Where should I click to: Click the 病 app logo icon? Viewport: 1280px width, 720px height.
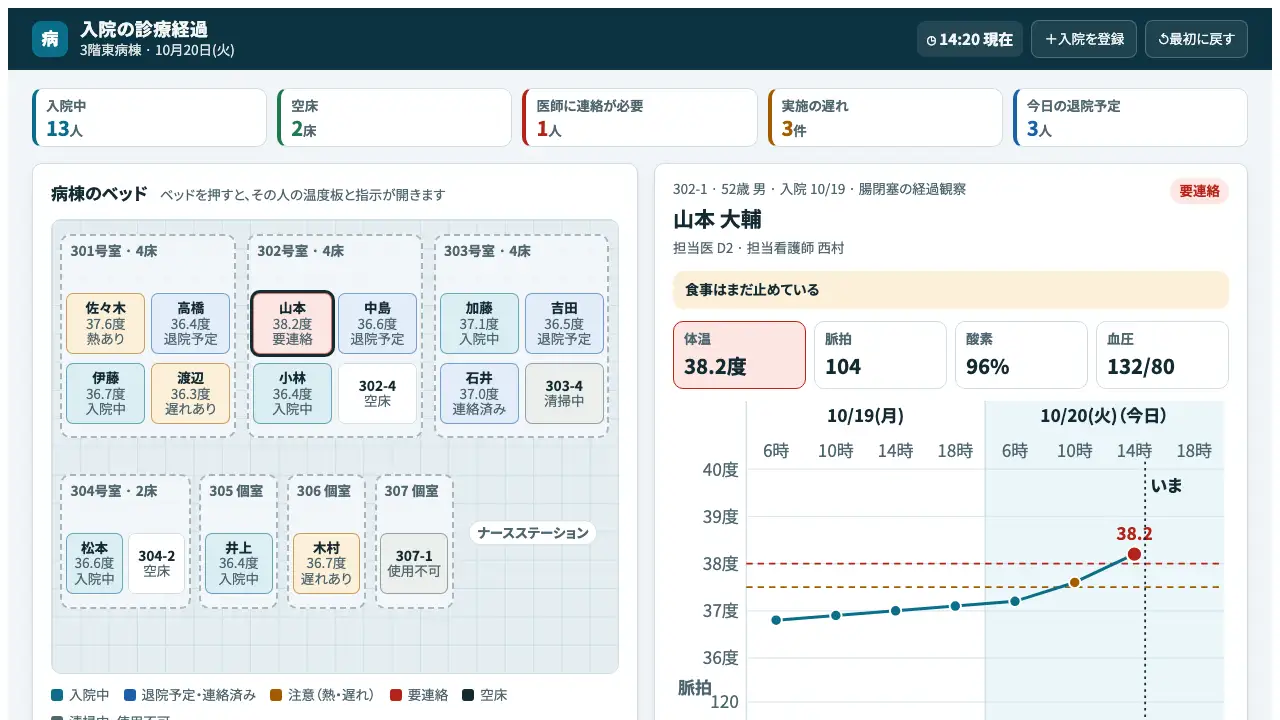50,39
